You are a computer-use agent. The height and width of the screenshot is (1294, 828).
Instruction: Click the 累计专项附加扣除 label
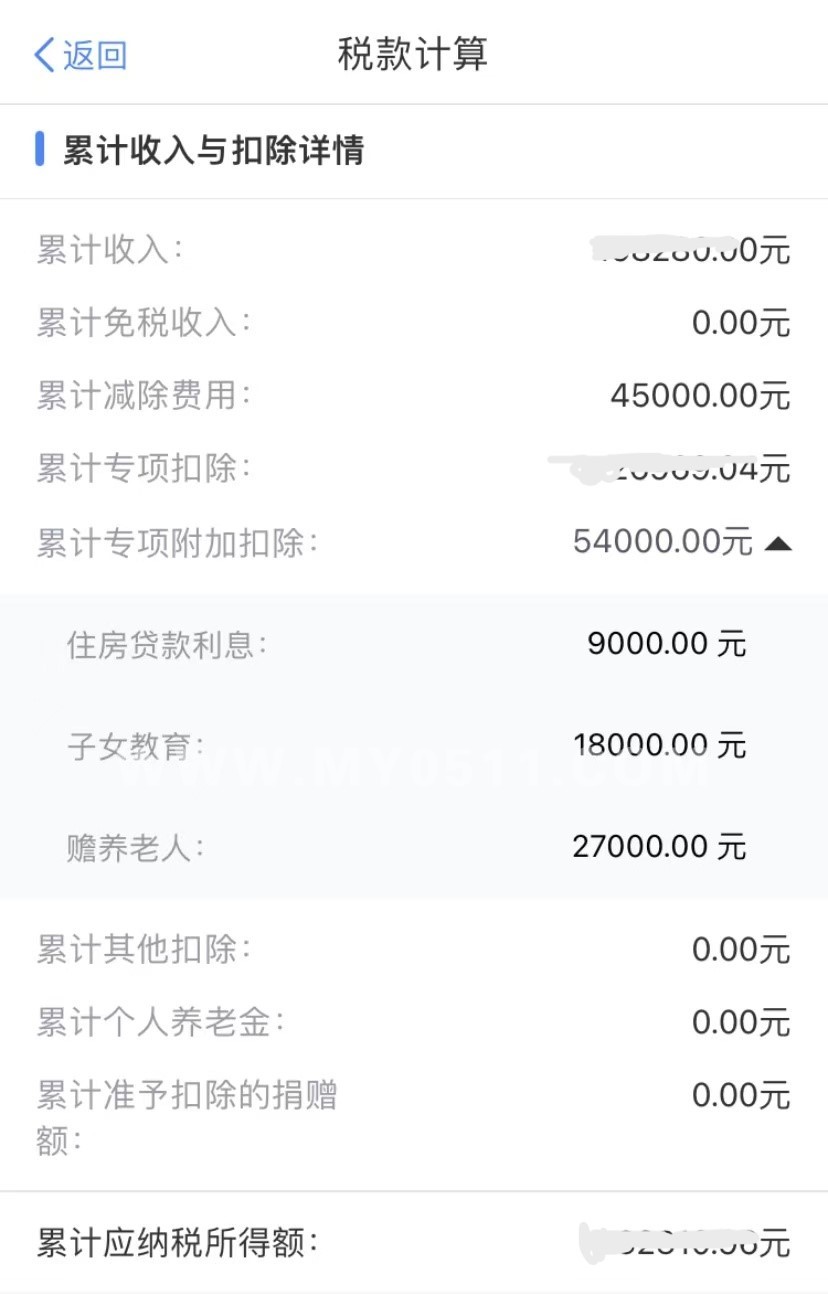coord(177,543)
